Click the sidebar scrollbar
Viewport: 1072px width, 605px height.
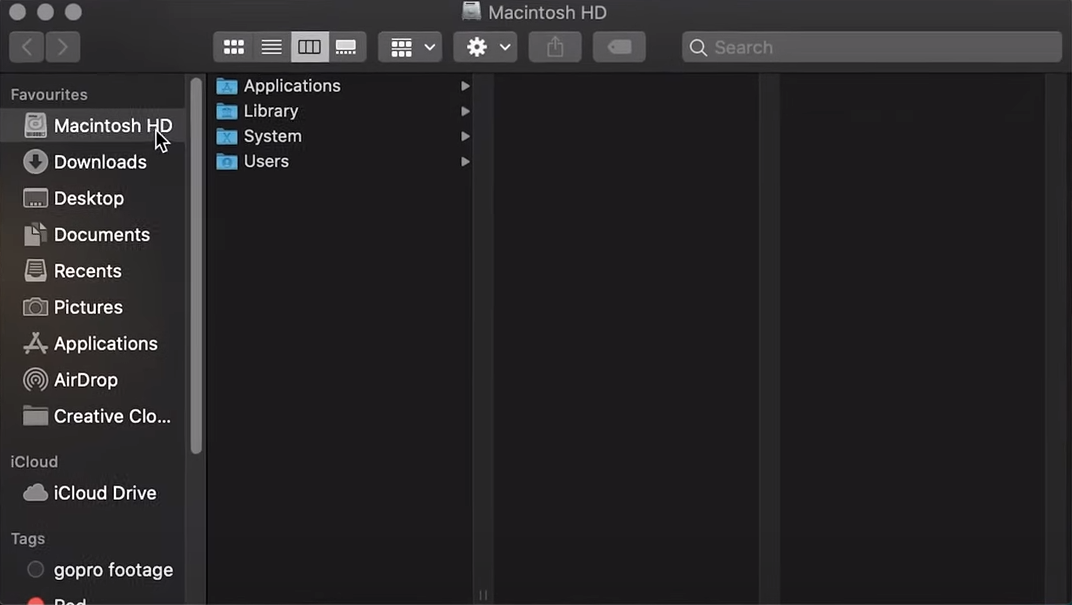(196, 265)
